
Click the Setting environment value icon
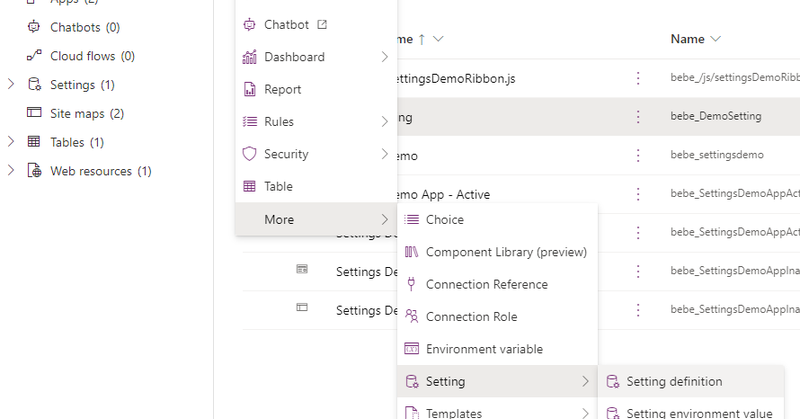612,412
